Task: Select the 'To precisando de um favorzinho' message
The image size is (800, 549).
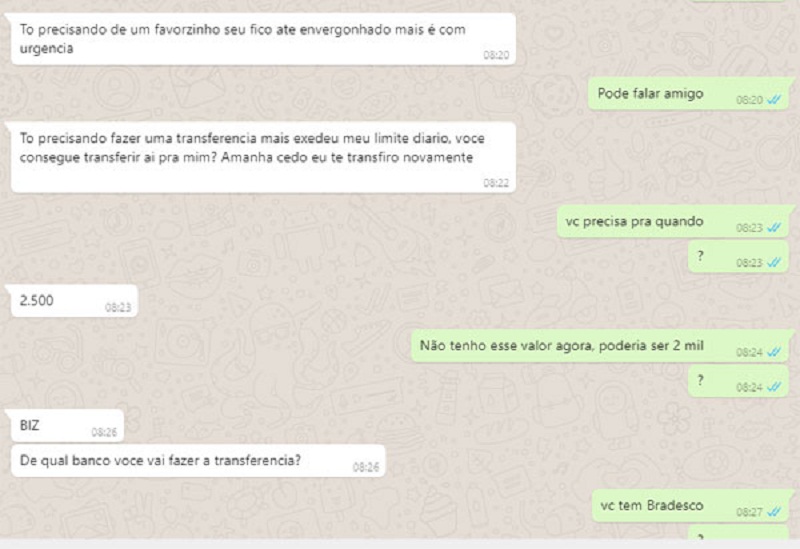Action: click(263, 39)
